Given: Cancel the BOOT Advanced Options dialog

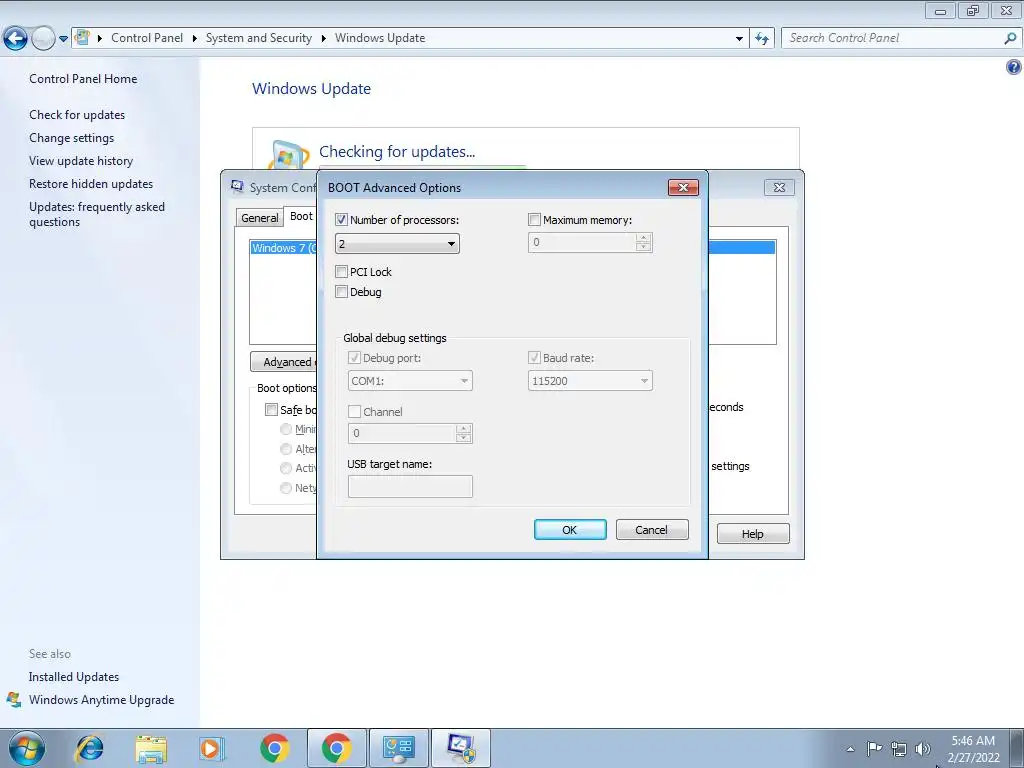Looking at the screenshot, I should point(652,530).
